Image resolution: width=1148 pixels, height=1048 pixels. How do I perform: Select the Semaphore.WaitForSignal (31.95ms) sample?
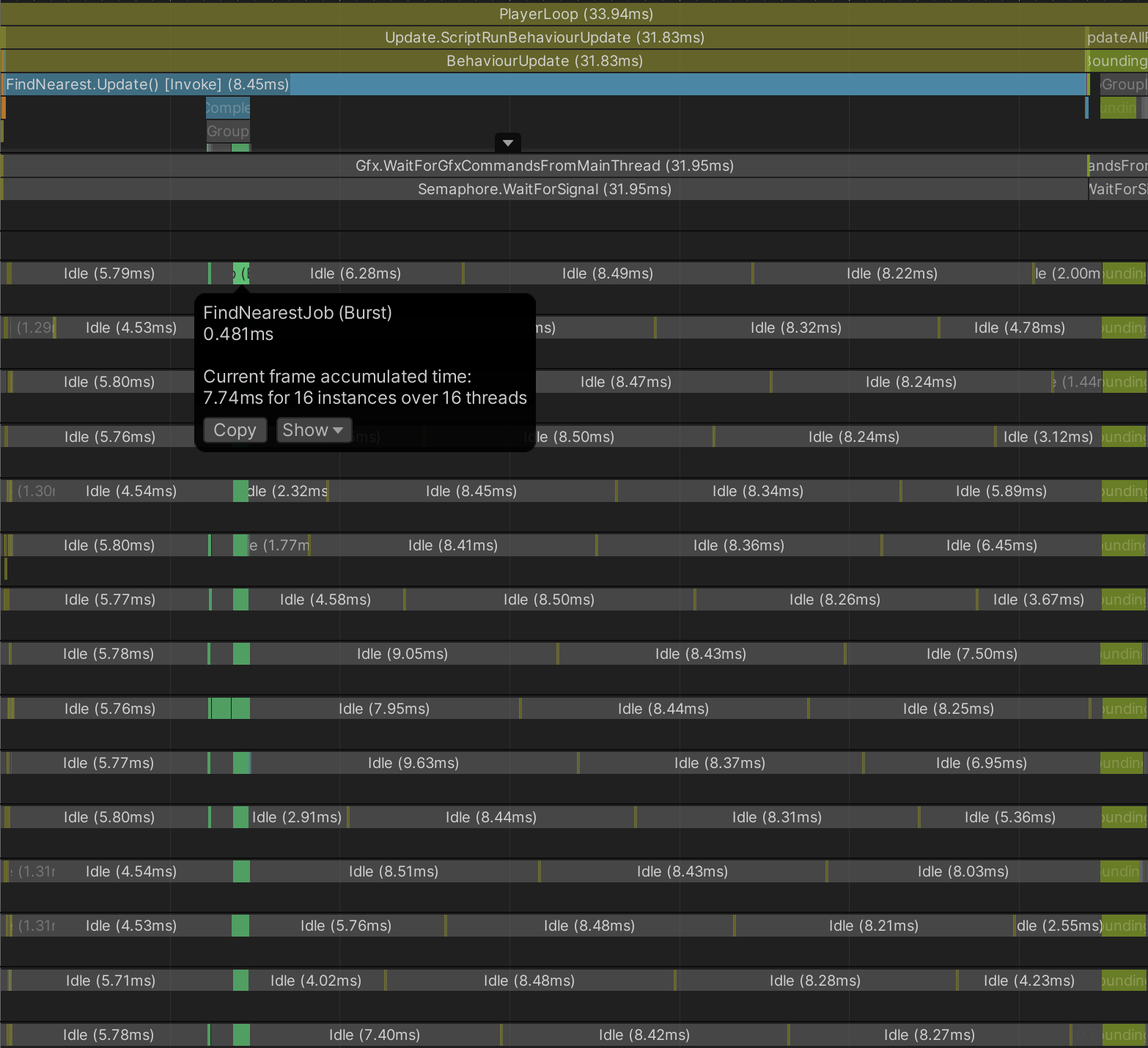pos(544,189)
